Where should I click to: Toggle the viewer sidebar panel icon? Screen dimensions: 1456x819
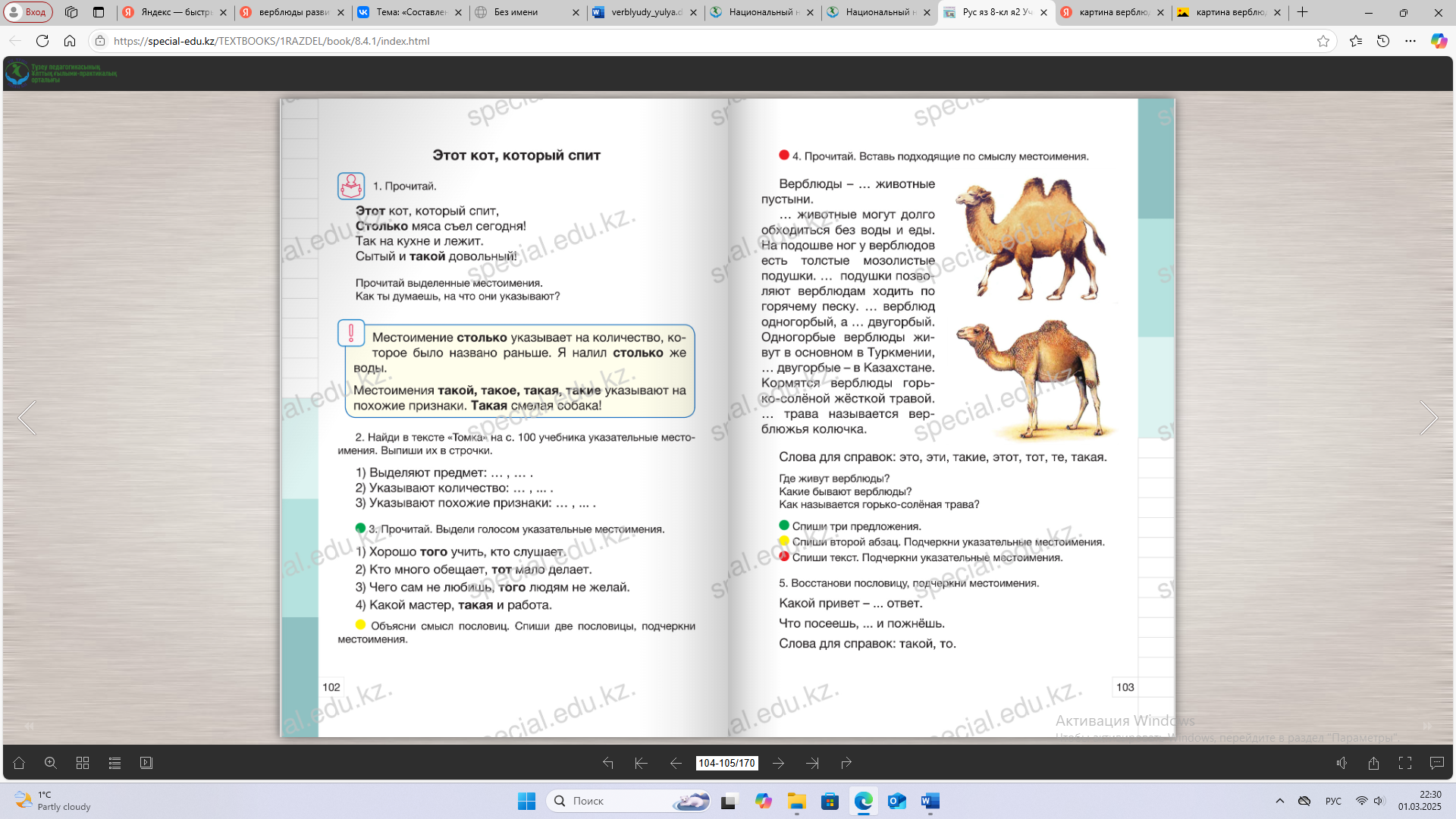[x=146, y=763]
